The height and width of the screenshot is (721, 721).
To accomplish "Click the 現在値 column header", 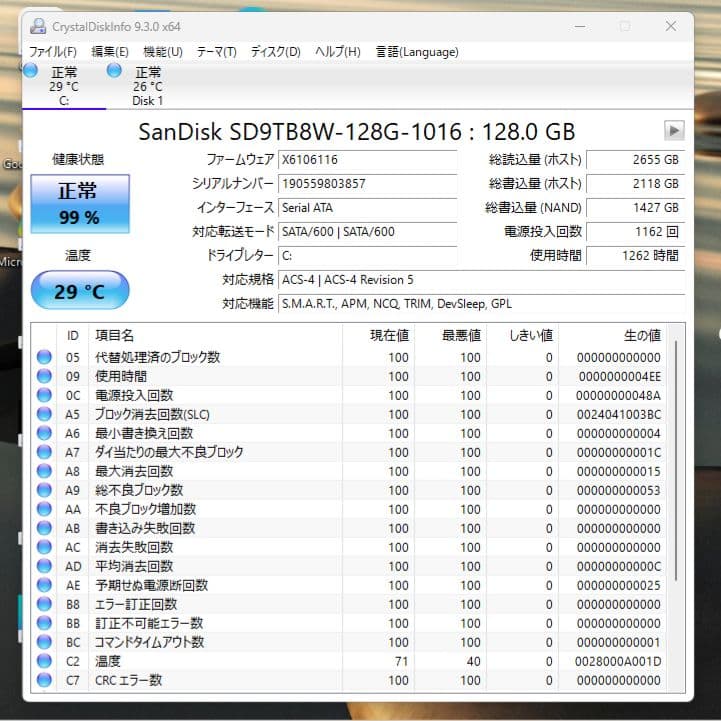I will click(378, 336).
